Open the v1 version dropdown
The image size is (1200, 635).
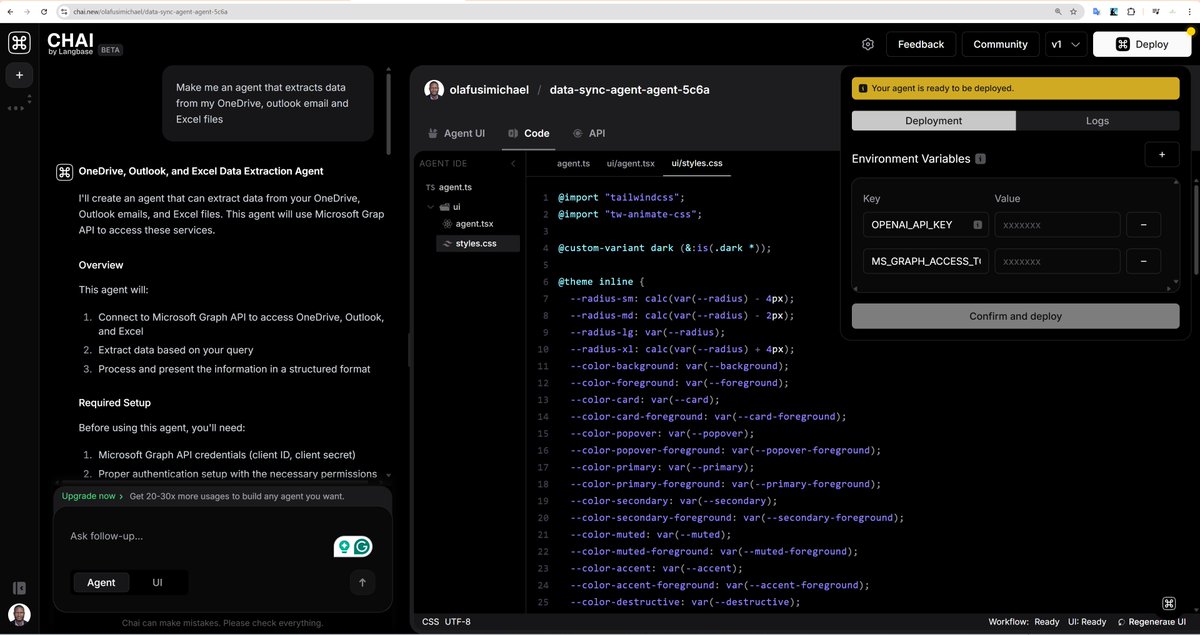1066,44
